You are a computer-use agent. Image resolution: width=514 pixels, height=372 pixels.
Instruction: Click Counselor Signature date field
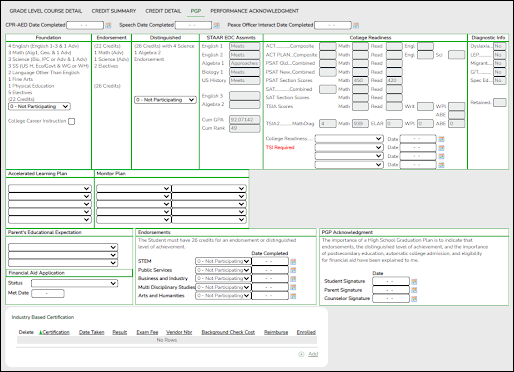coord(391,299)
